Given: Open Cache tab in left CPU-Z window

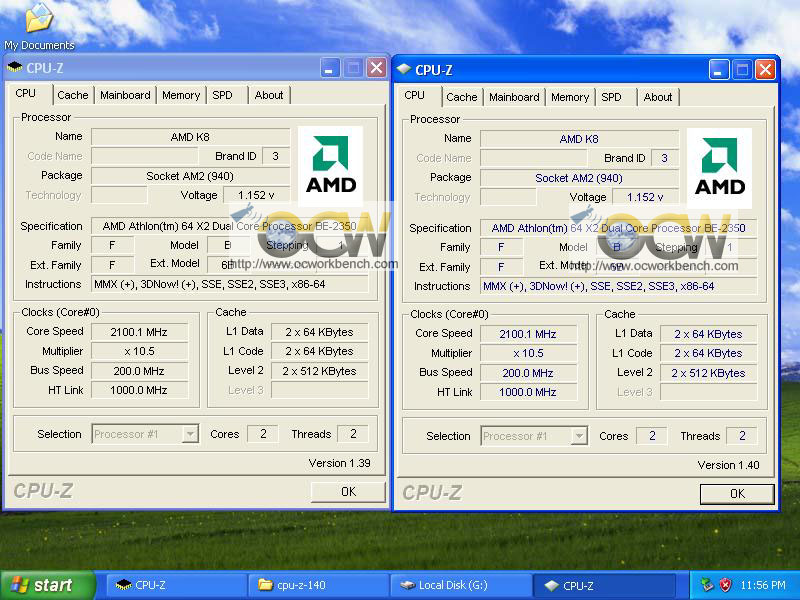Looking at the screenshot, I should pos(72,95).
